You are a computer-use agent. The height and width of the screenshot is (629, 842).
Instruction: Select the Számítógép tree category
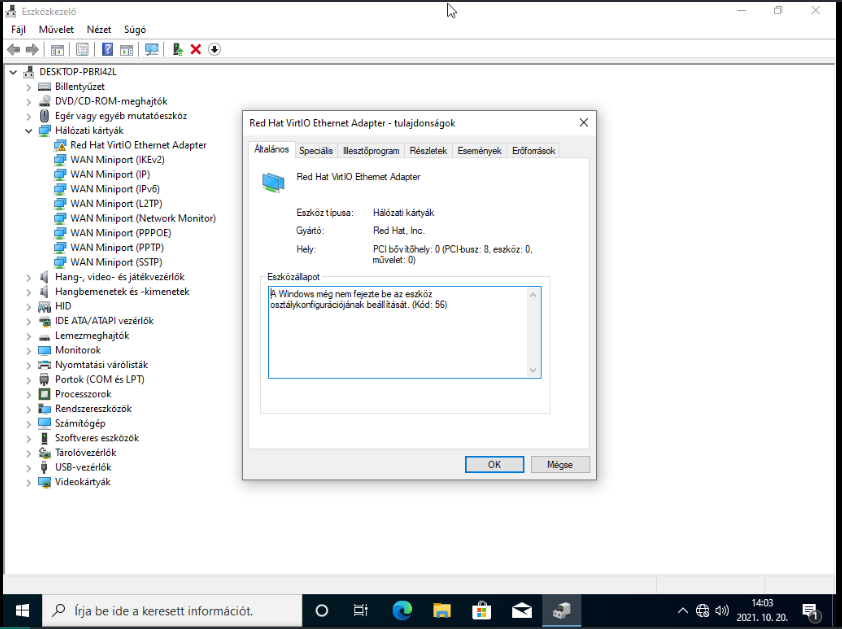[80, 423]
